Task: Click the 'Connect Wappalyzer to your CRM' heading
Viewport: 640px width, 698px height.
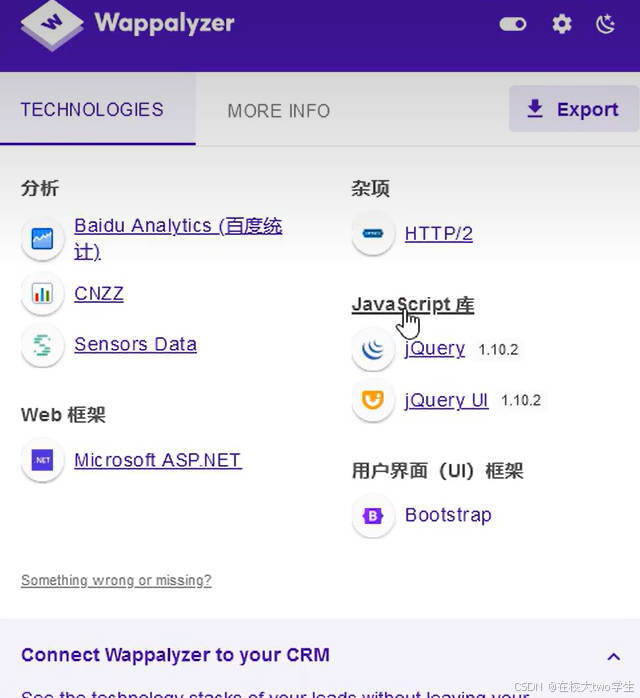Action: pos(175,655)
